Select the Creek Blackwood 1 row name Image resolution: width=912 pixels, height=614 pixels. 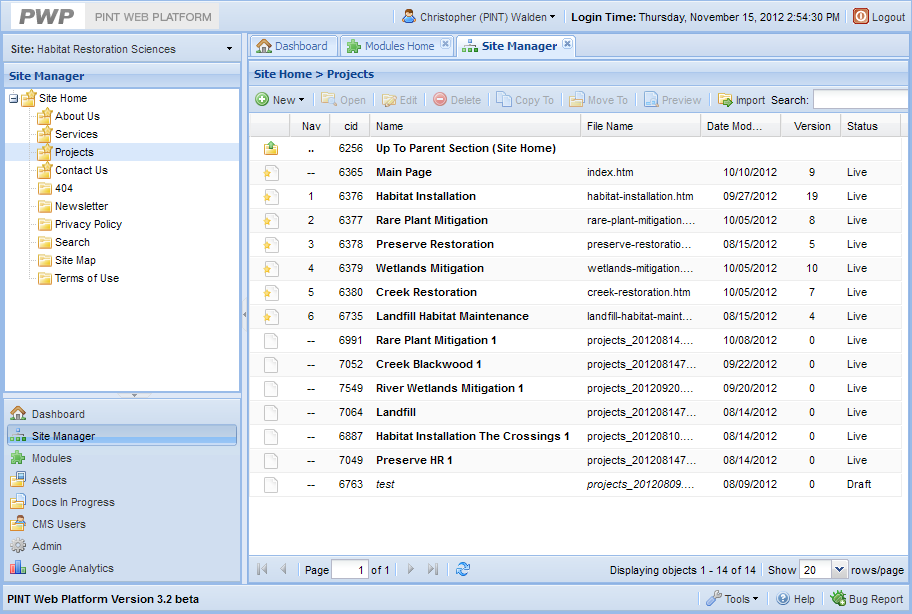point(429,364)
